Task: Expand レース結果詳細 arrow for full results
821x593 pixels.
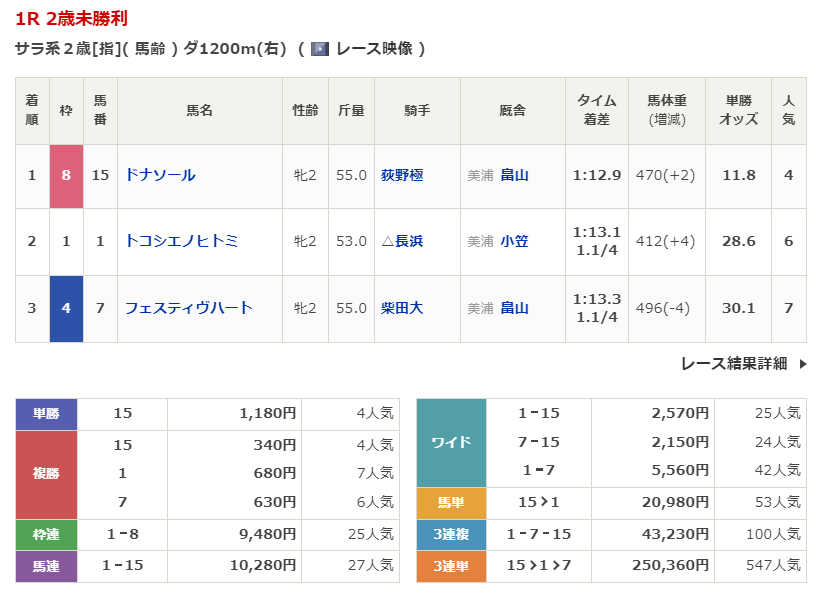Action: [x=802, y=364]
